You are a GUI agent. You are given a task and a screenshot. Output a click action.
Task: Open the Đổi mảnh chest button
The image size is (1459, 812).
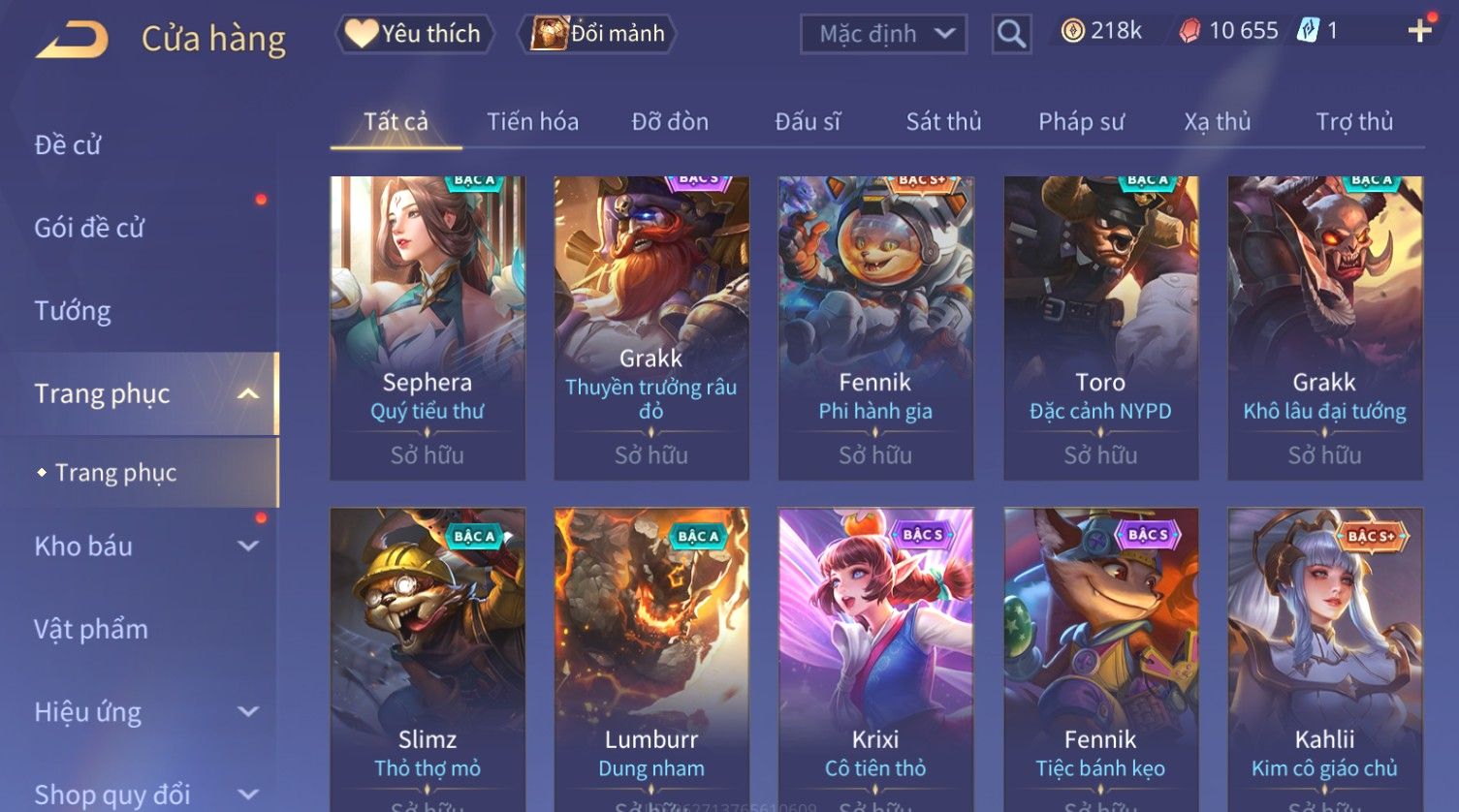pyautogui.click(x=597, y=34)
